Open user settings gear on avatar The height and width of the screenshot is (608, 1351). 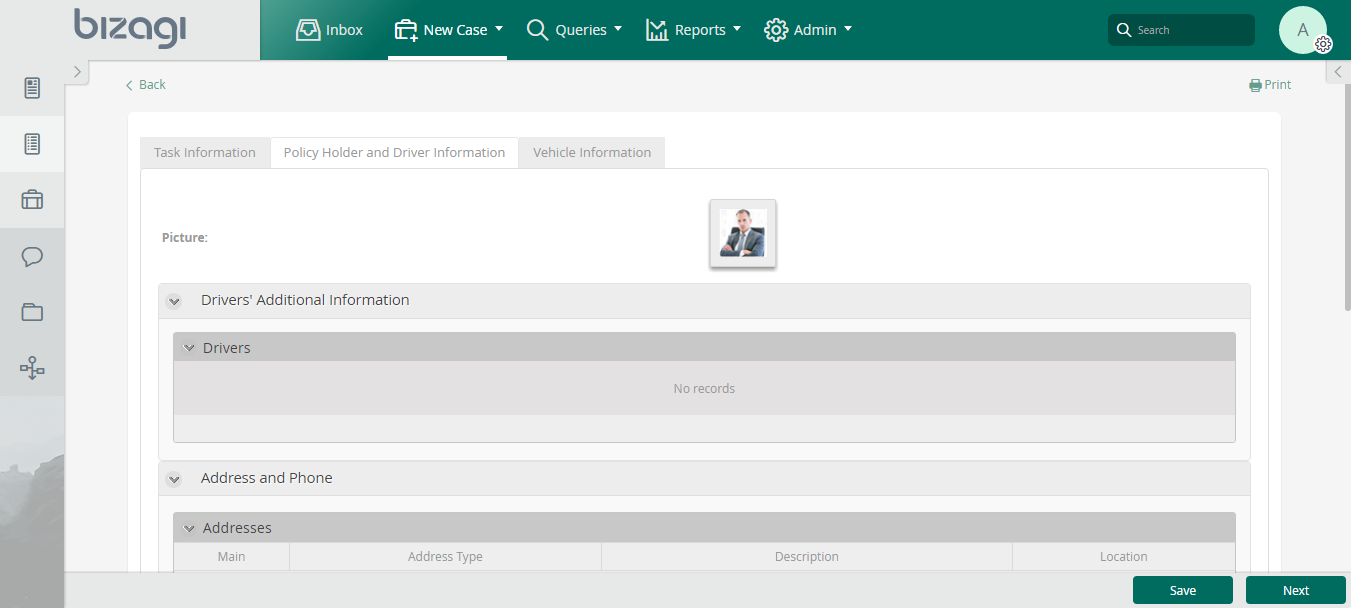click(x=1323, y=44)
